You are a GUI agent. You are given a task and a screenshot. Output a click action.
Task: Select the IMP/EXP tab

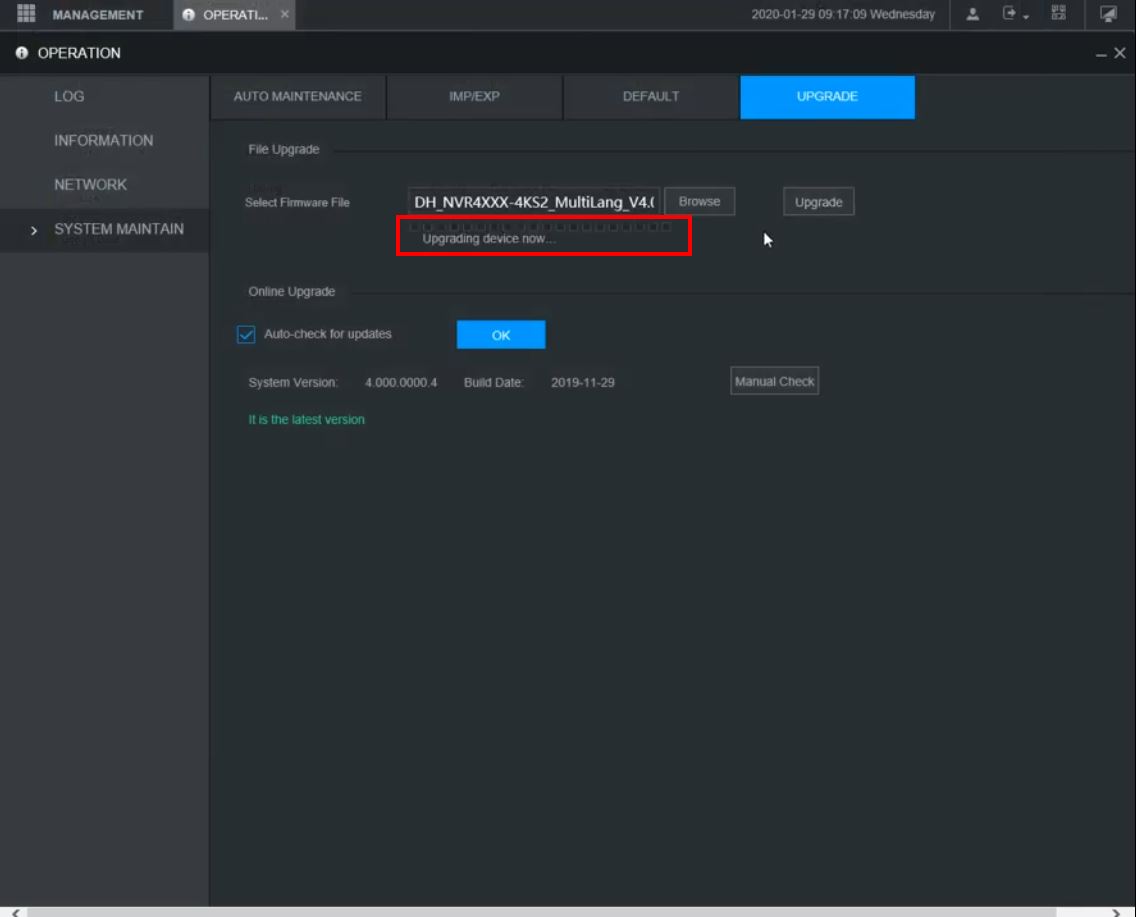tap(475, 97)
